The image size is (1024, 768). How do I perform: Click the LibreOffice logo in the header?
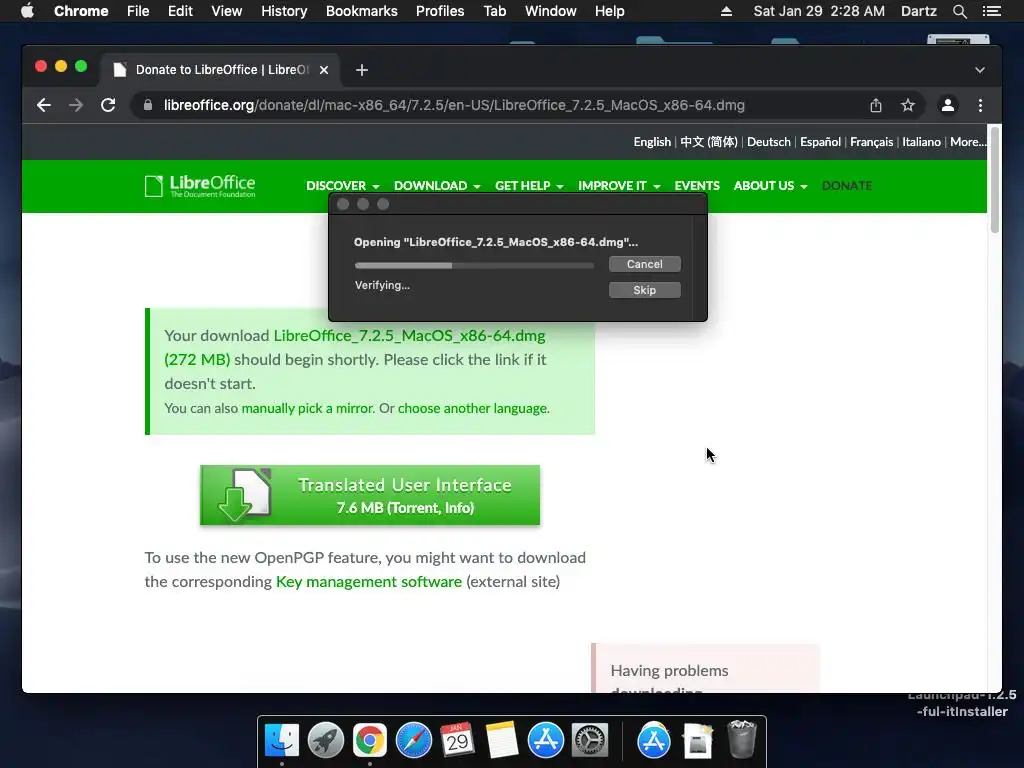(200, 186)
